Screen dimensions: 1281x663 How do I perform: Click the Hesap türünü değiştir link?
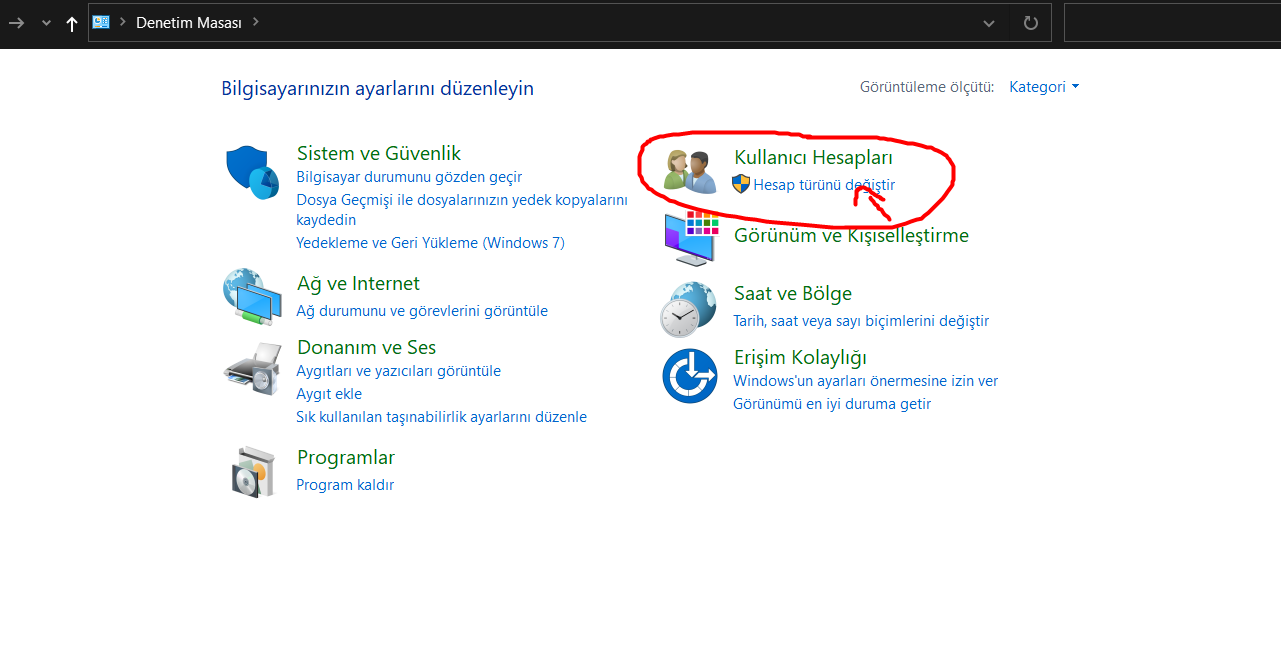click(824, 185)
